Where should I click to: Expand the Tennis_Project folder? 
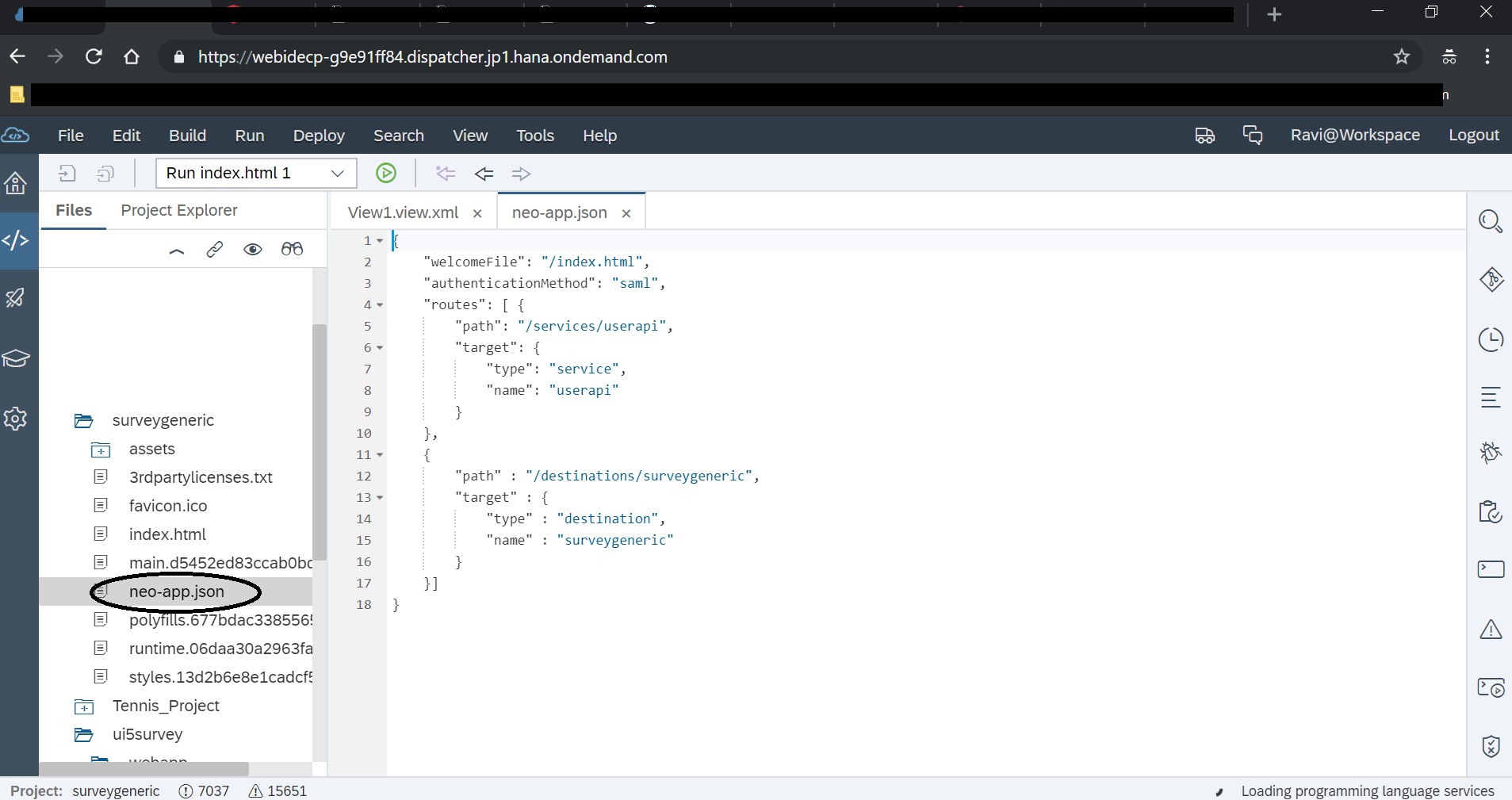pyautogui.click(x=84, y=706)
